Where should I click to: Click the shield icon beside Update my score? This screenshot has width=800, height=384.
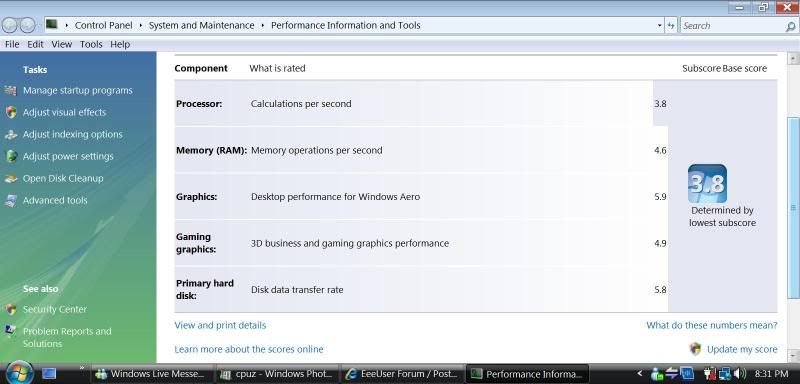[x=695, y=349]
